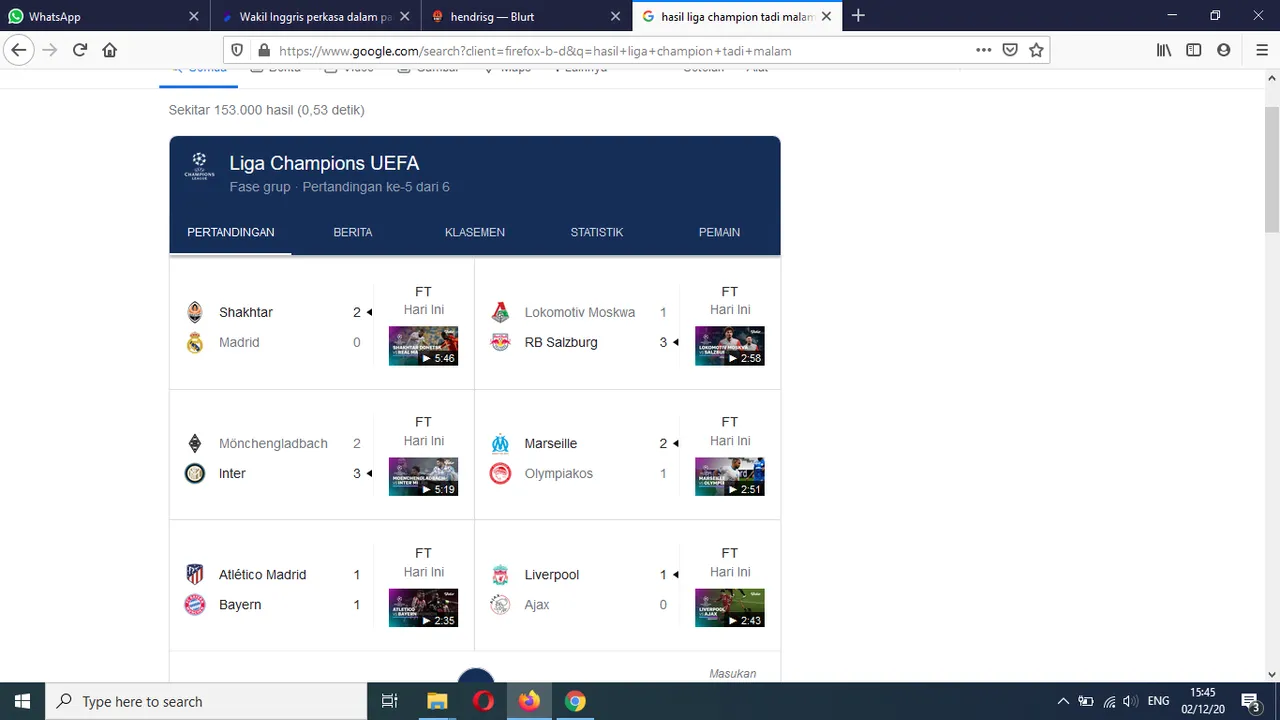Screen dimensions: 1280x720
Task: Show the PEMAIN players tab
Action: 719,232
